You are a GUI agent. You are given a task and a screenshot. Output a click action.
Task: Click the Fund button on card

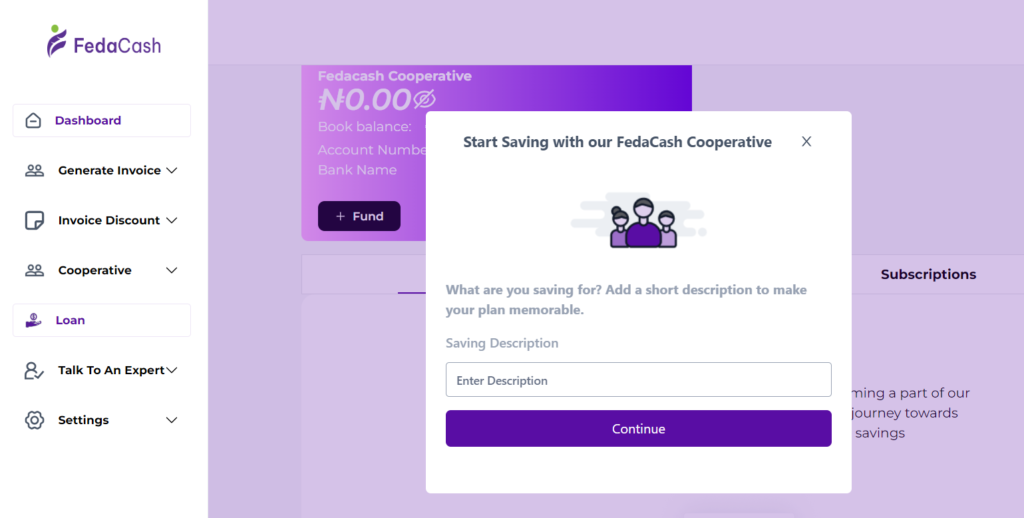pos(359,216)
